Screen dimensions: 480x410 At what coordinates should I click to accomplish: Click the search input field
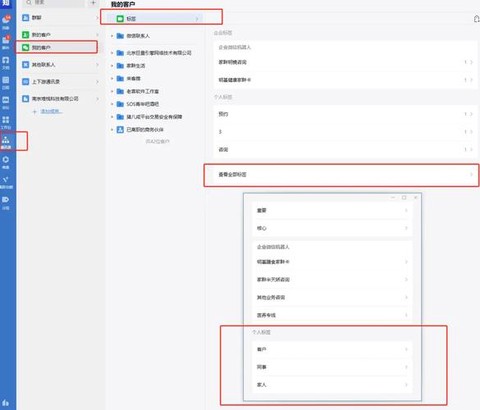54,3
